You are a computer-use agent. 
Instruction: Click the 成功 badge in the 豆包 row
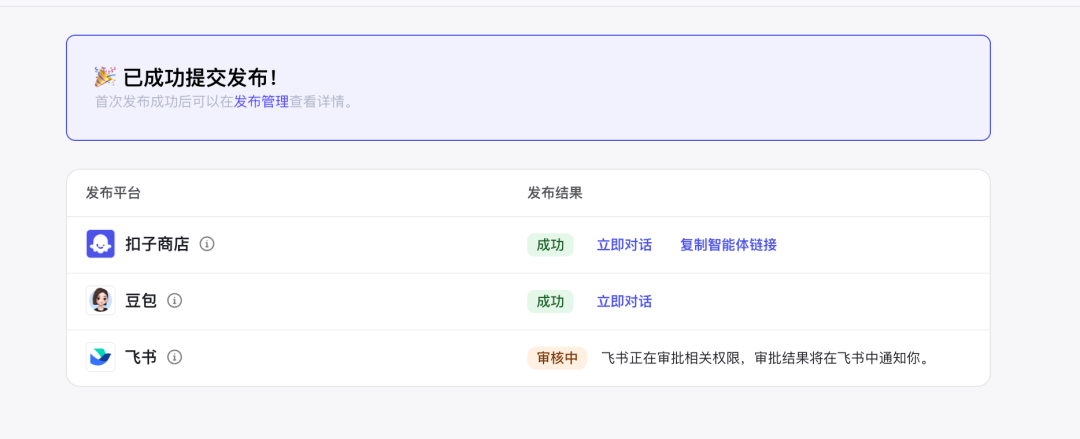pyautogui.click(x=550, y=301)
